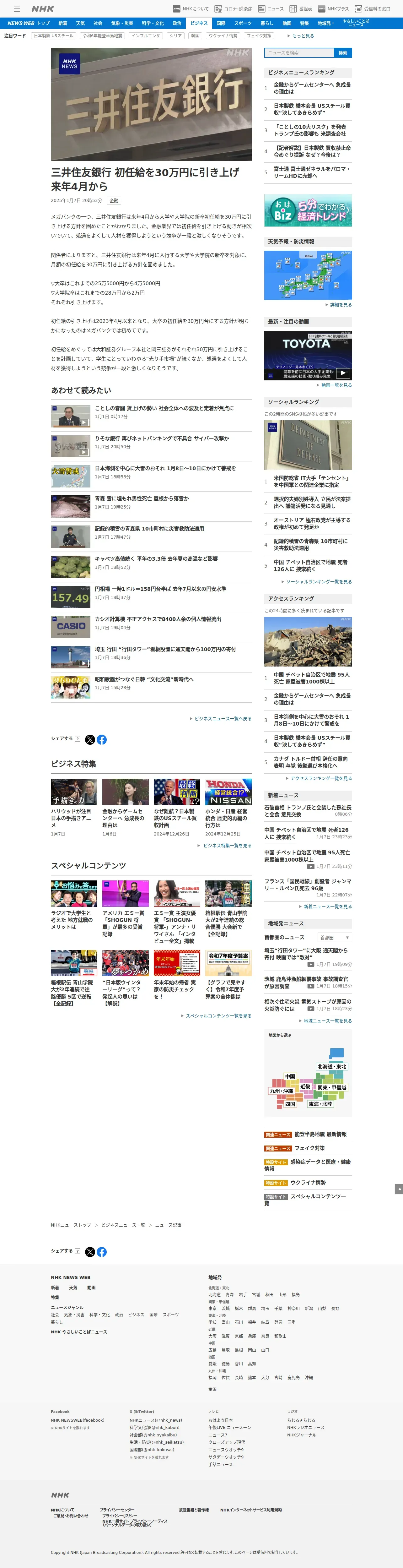Open NHKニュース(@nhk_news) footer link

pyautogui.click(x=156, y=1420)
